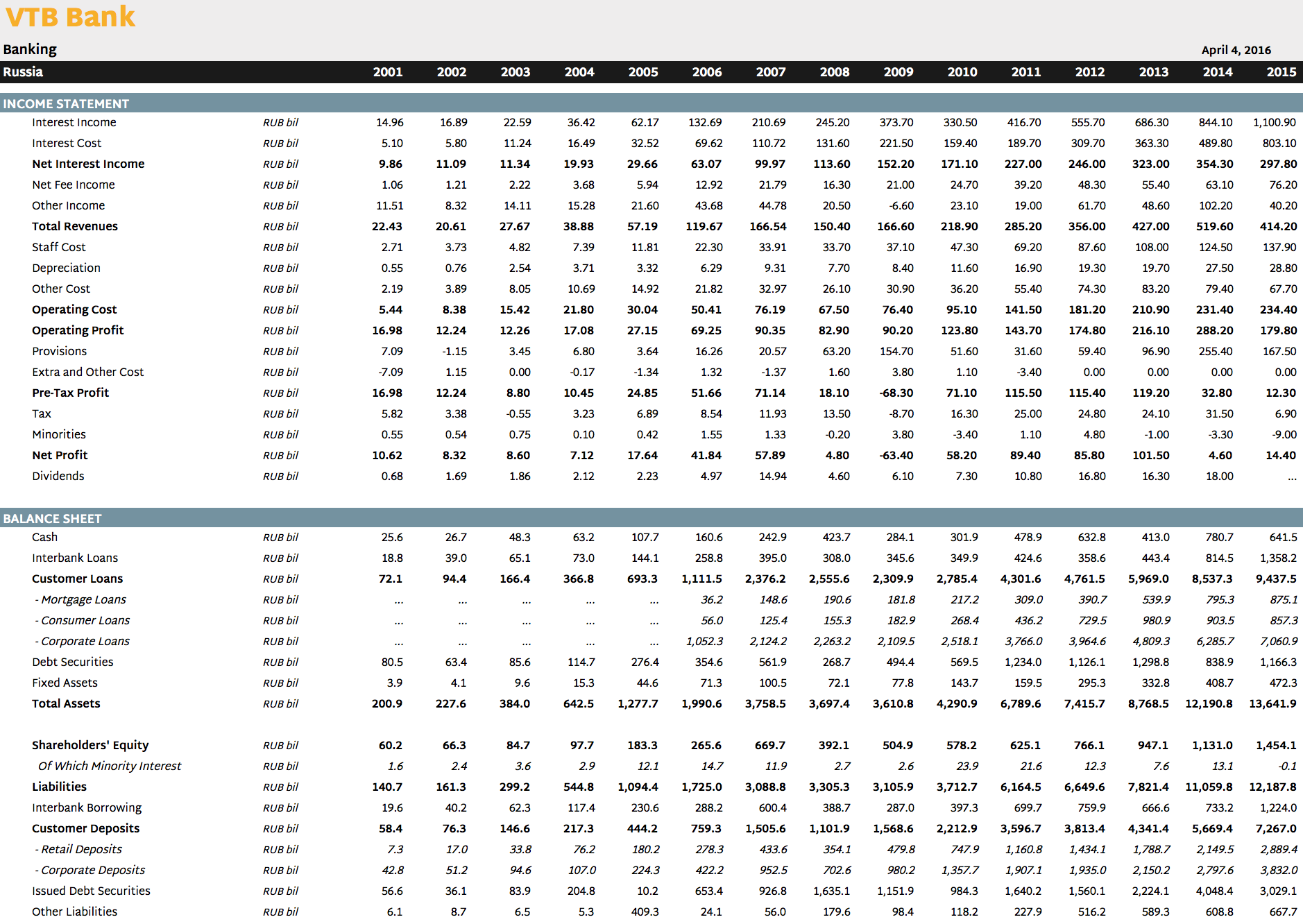The image size is (1303, 924).
Task: Click the Total Revenues row label
Action: (x=75, y=226)
